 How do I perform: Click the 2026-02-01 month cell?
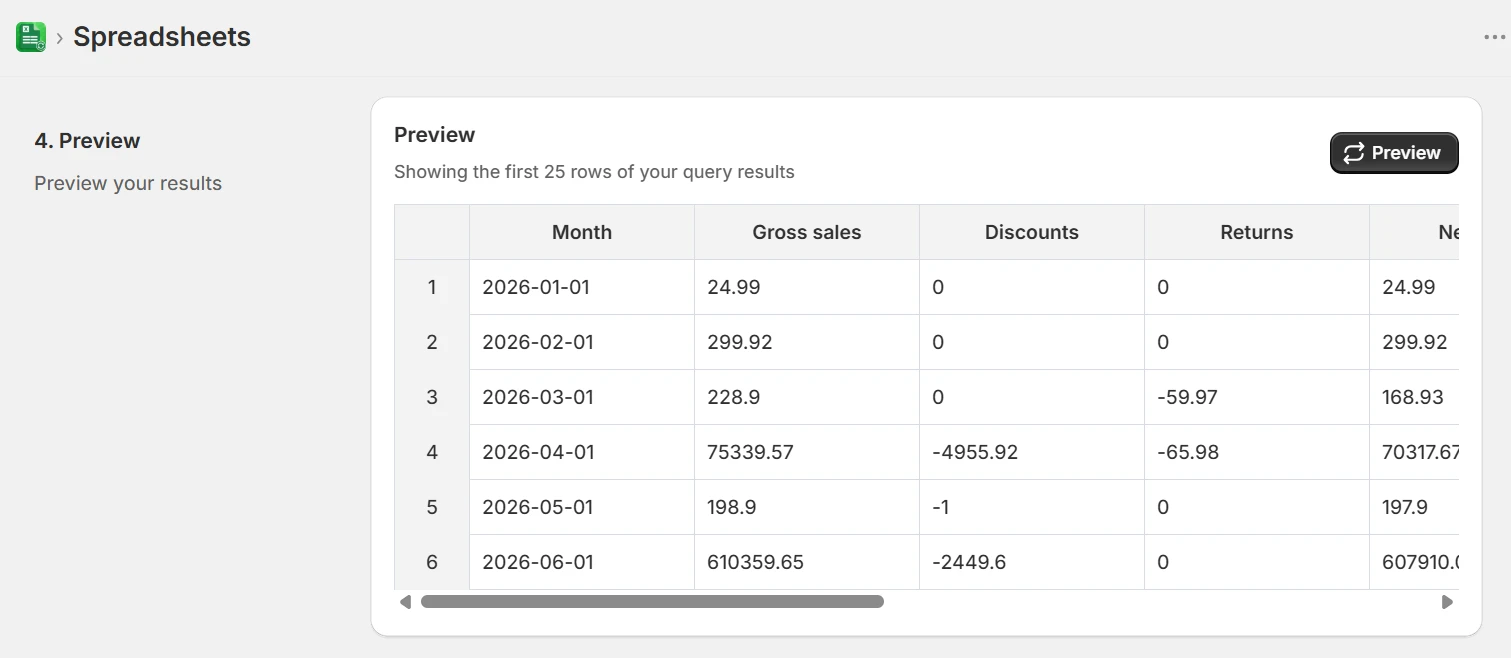pyautogui.click(x=582, y=342)
